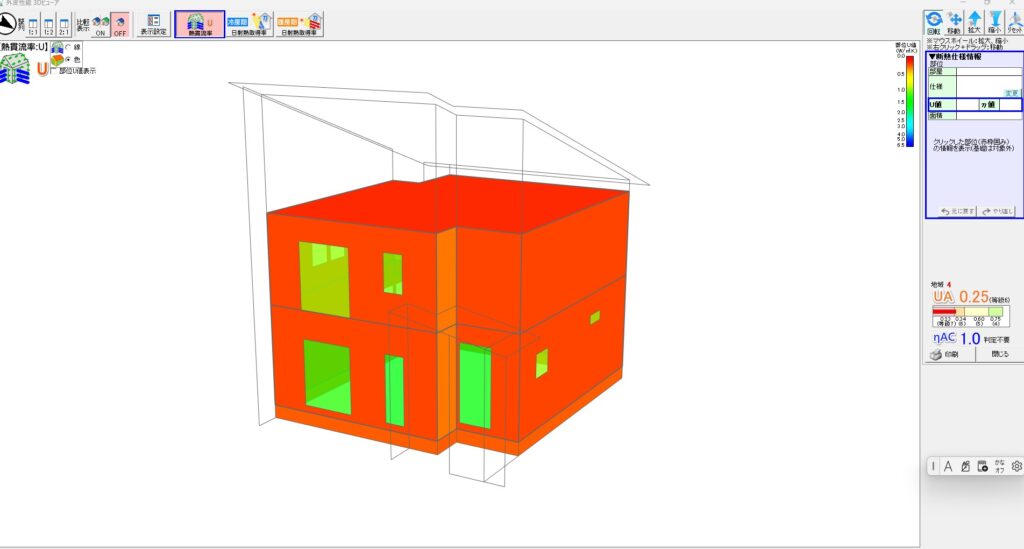This screenshot has width=1024, height=549.
Task: Click the 縮小 zoom out icon
Action: coord(995,20)
